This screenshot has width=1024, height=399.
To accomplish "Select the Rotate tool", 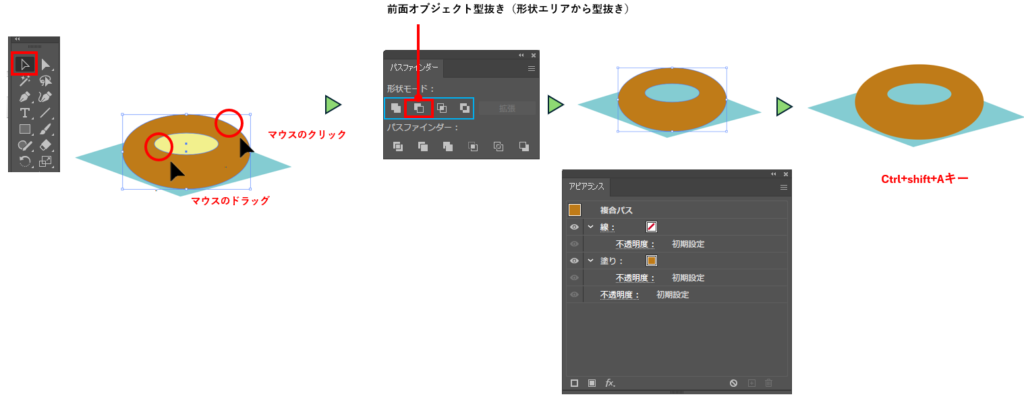I will coord(25,161).
